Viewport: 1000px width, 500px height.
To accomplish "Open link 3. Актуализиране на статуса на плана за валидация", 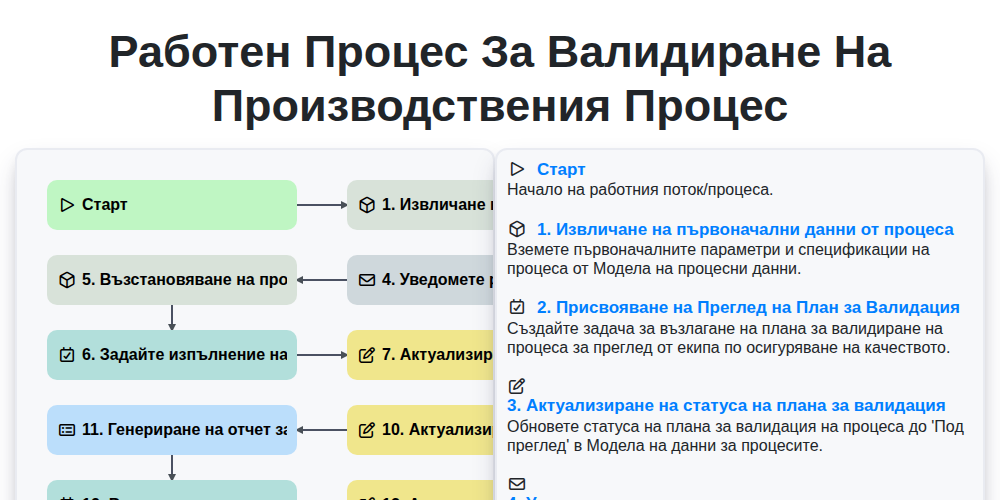I will click(x=726, y=406).
